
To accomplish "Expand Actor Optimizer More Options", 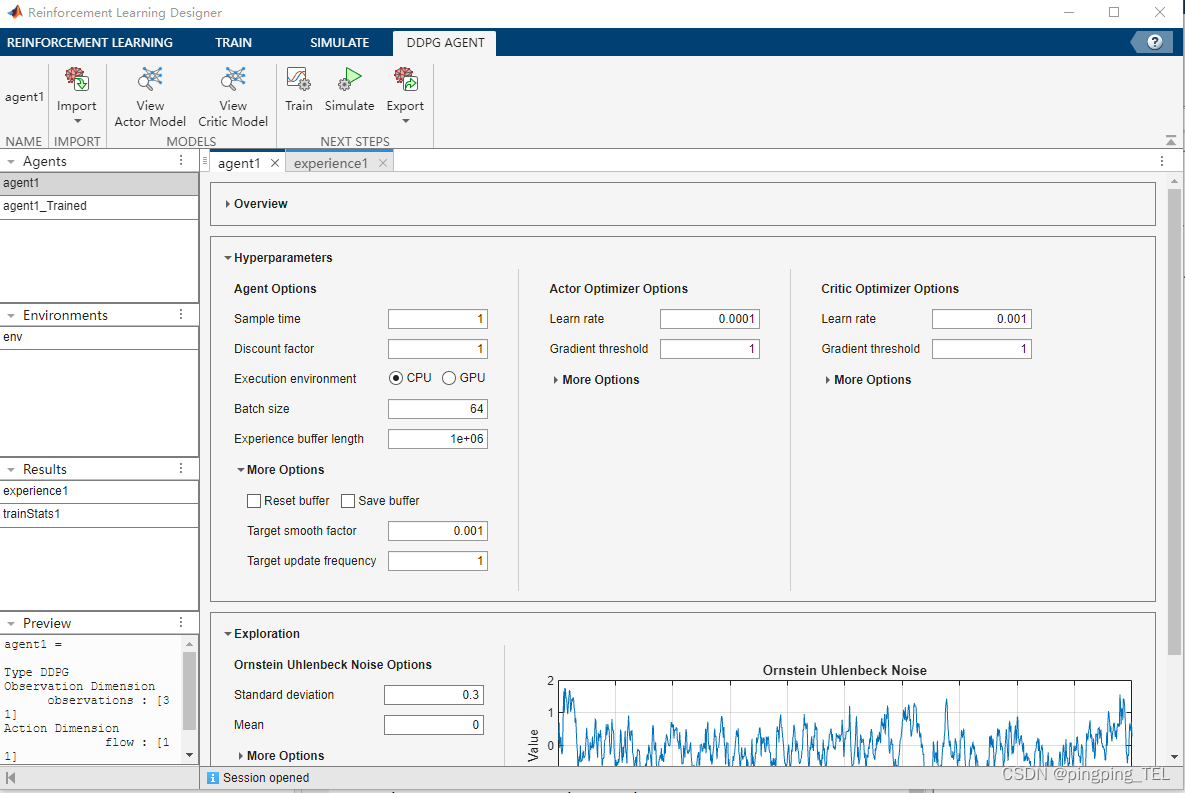I will 556,380.
